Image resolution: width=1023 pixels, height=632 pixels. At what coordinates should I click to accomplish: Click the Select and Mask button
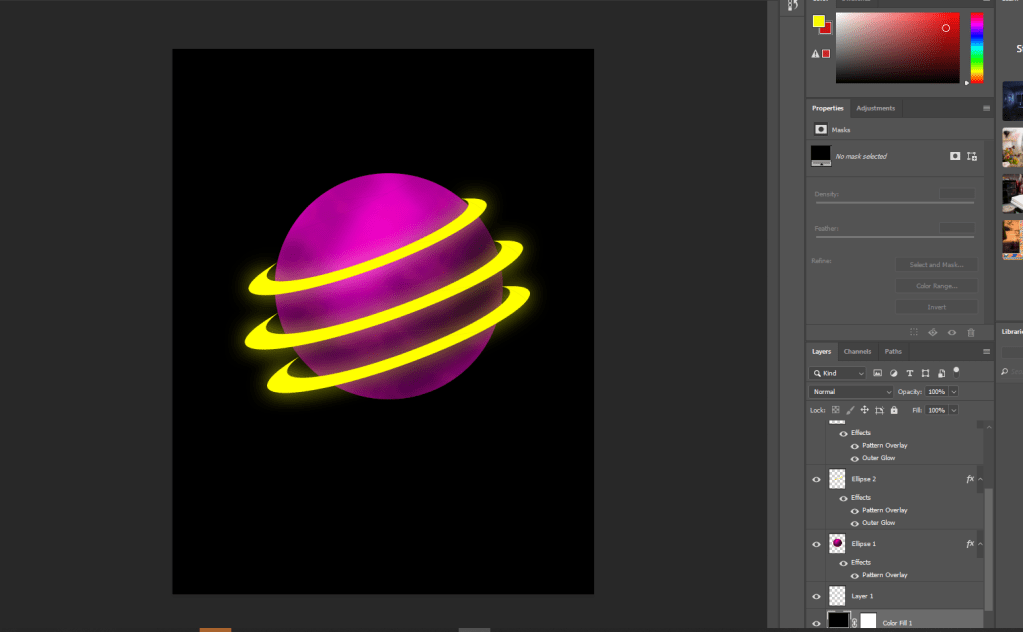click(936, 265)
